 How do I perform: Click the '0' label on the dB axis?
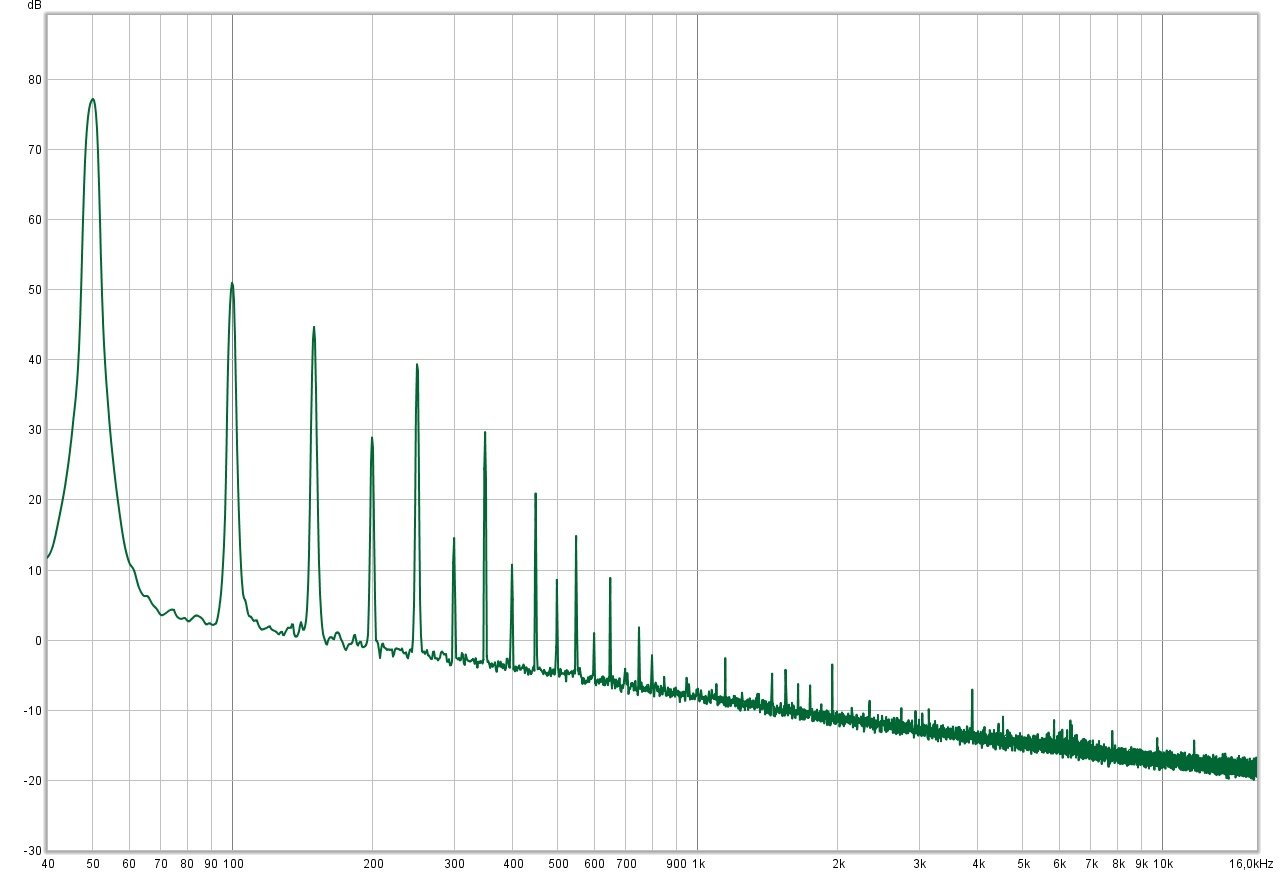(x=37, y=641)
